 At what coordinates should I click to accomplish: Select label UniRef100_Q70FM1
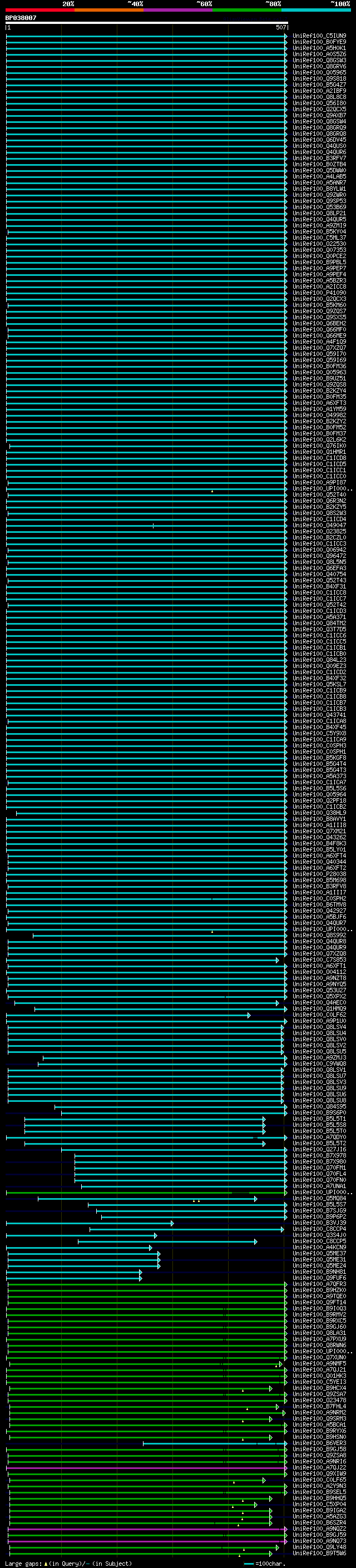tap(319, 1168)
